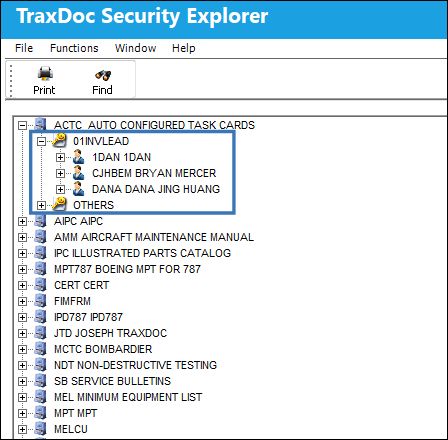
Task: Click the 1DAN 1DAN user icon
Action: point(78,156)
